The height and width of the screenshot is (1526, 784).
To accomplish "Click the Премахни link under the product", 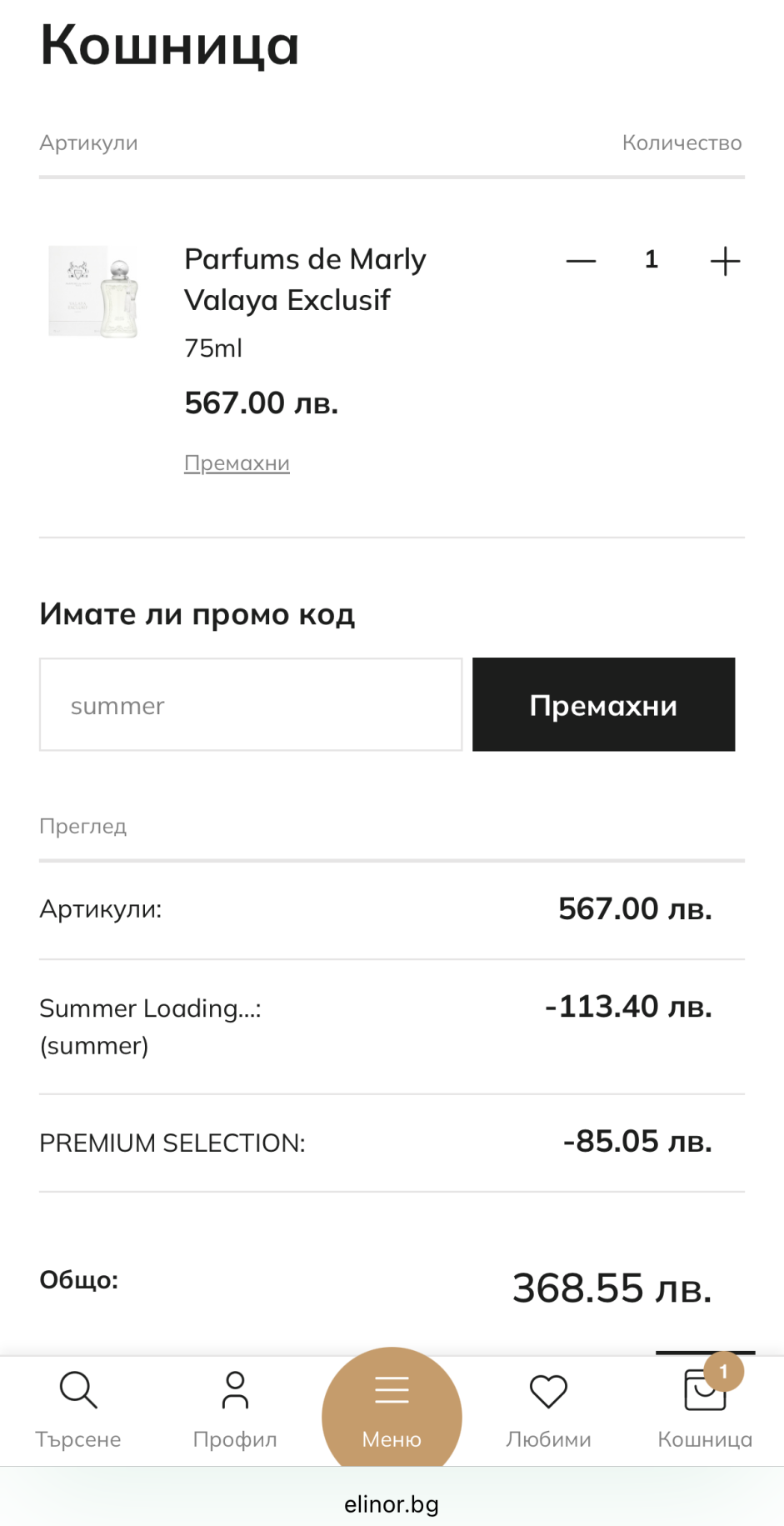I will click(237, 463).
